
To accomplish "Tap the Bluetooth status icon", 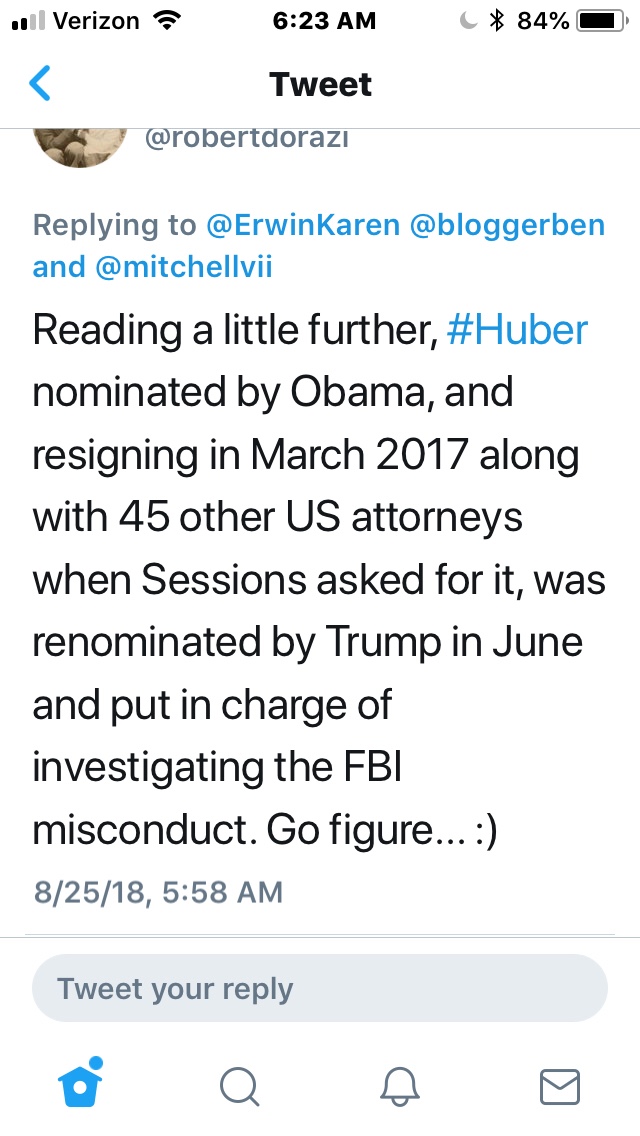I will coord(496,20).
